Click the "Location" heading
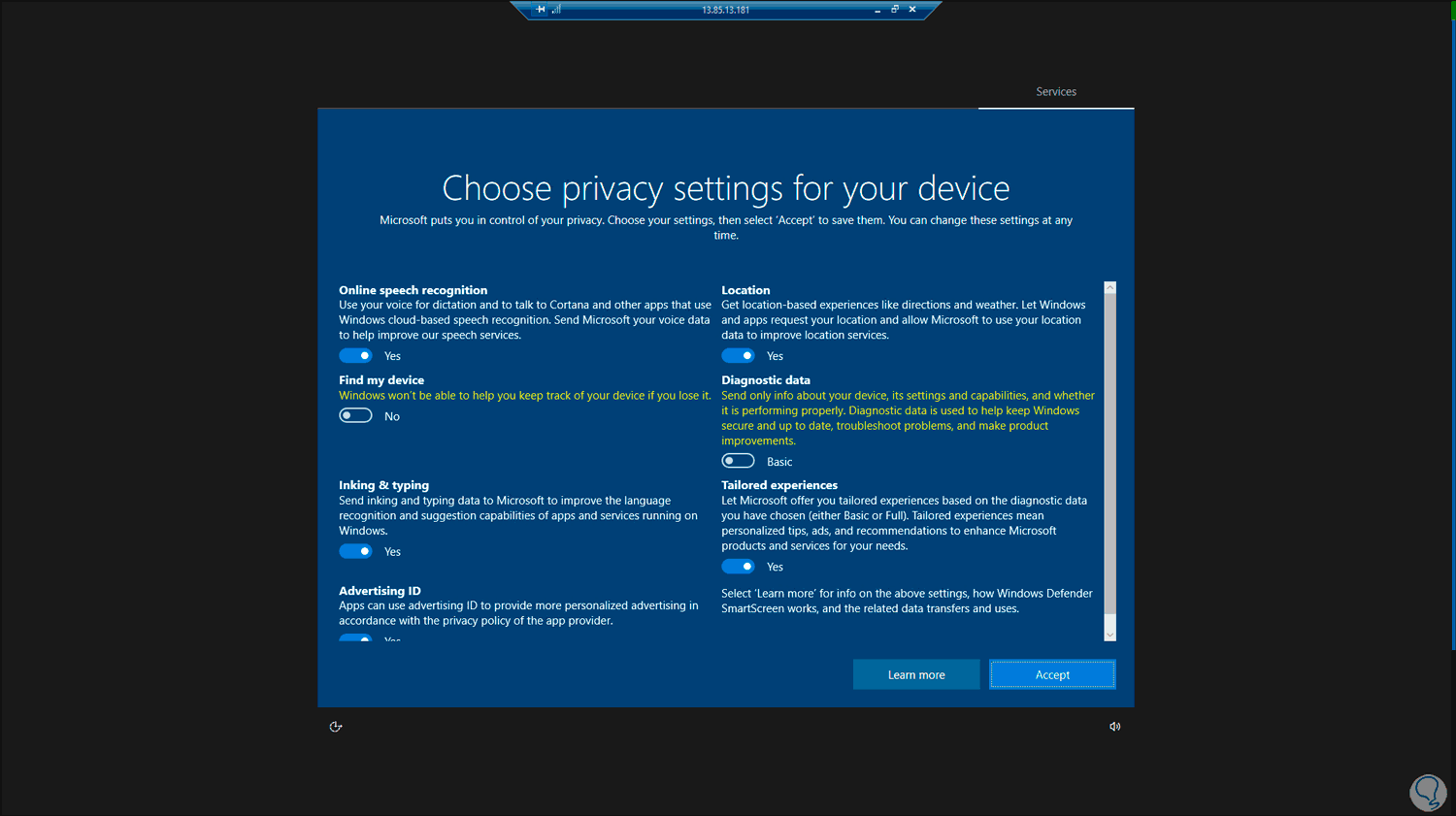 tap(745, 290)
